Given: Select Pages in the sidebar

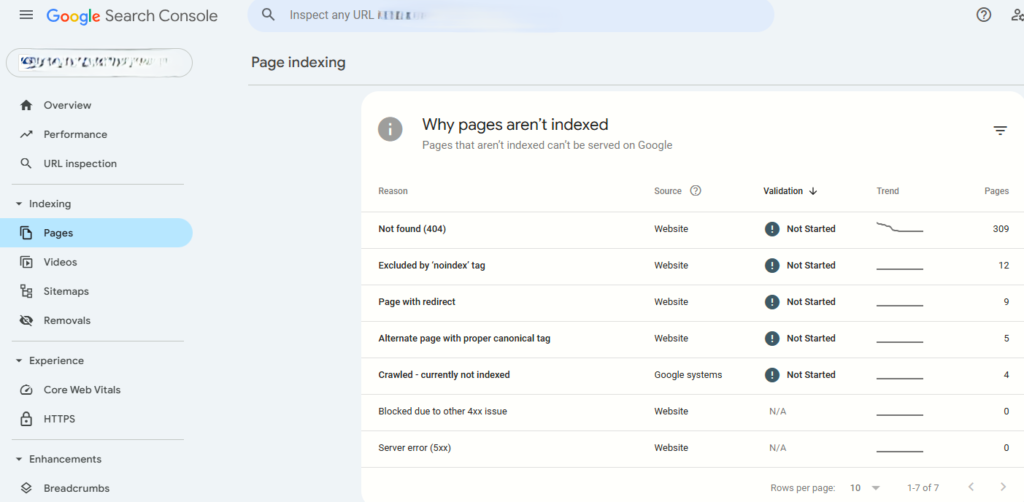Looking at the screenshot, I should pos(97,232).
